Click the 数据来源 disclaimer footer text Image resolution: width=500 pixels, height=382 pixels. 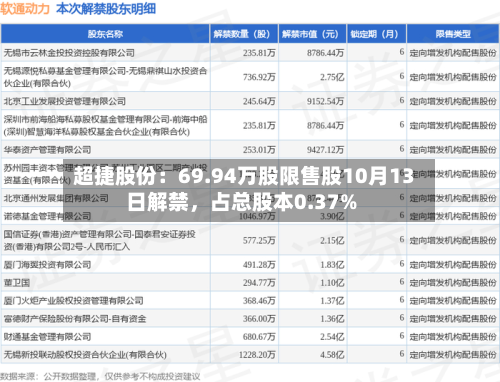pyautogui.click(x=100, y=377)
